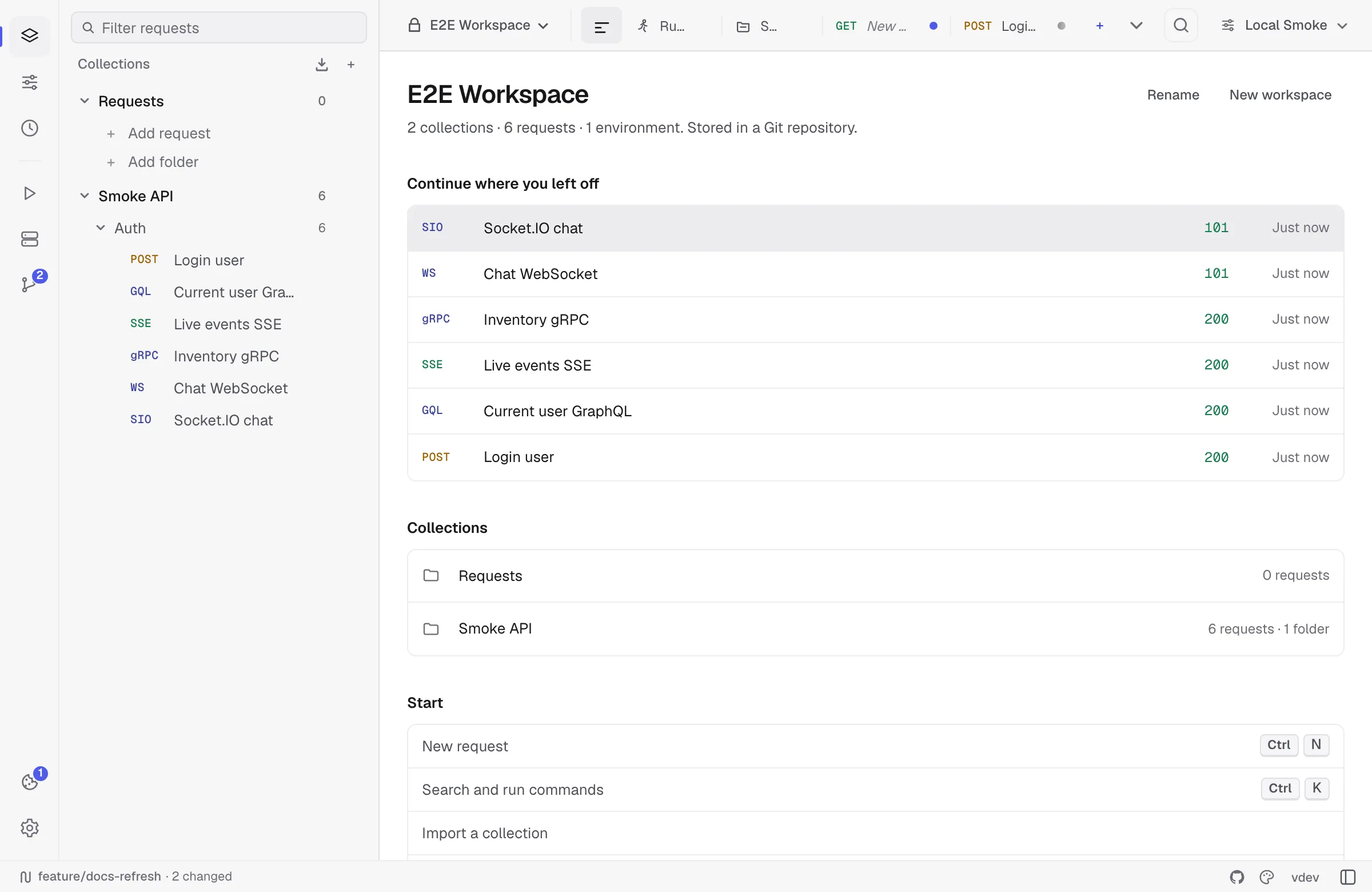Screen dimensions: 1372x892
Task: Open Inventory gRPC in the recent list
Action: tap(875, 320)
